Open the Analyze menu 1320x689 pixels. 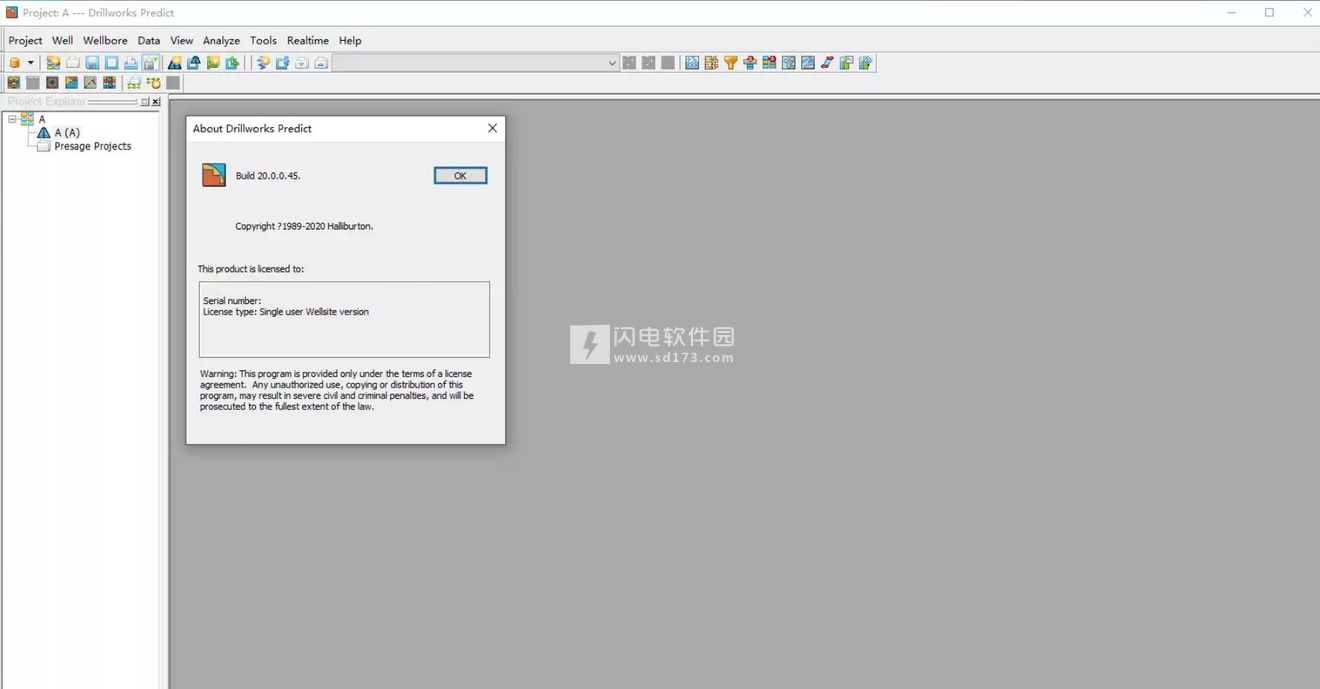coord(221,41)
